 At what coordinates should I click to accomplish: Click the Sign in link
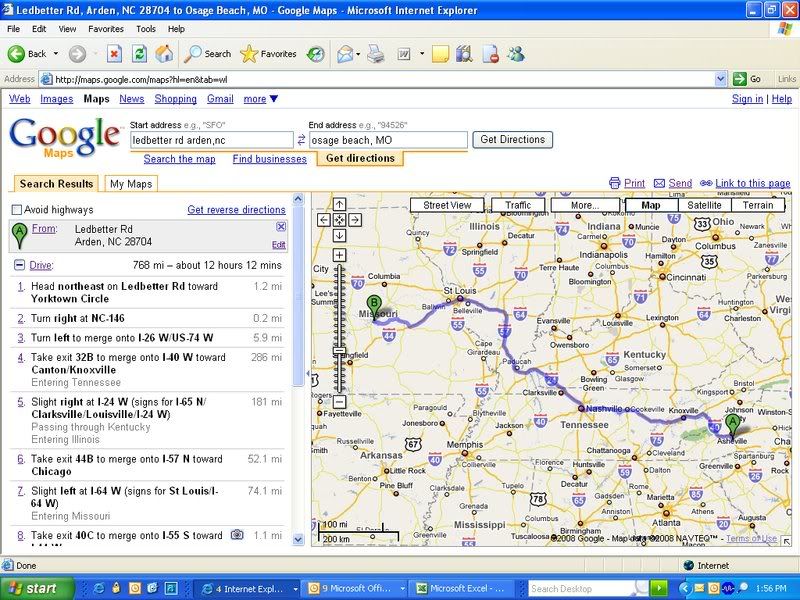tap(747, 99)
